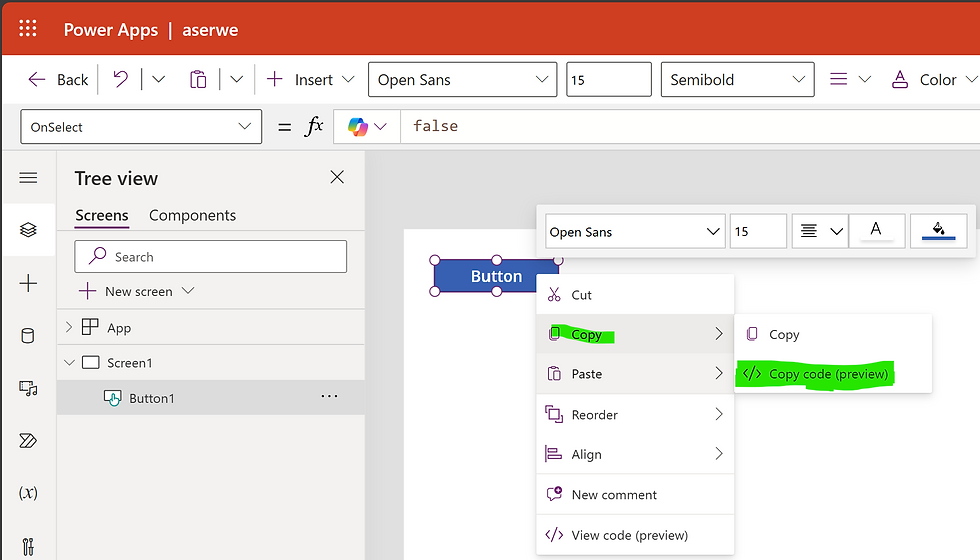Switch to the Screens tab

coord(102,215)
